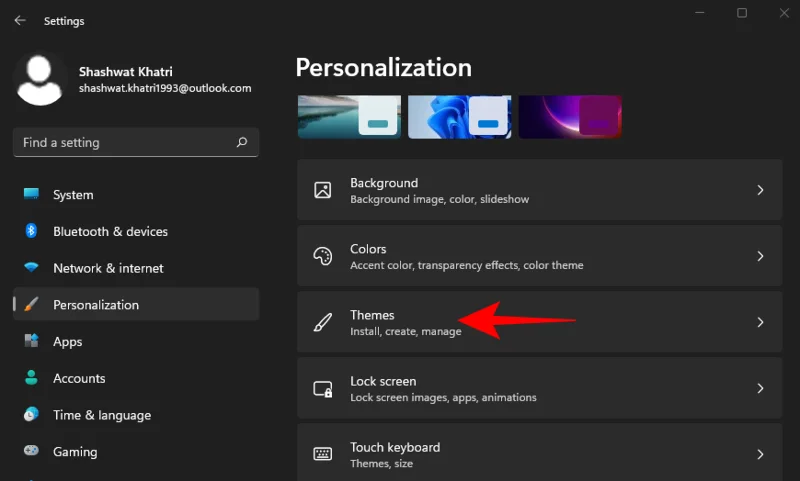800x481 pixels.
Task: Open Network & internet category
Action: click(x=136, y=268)
